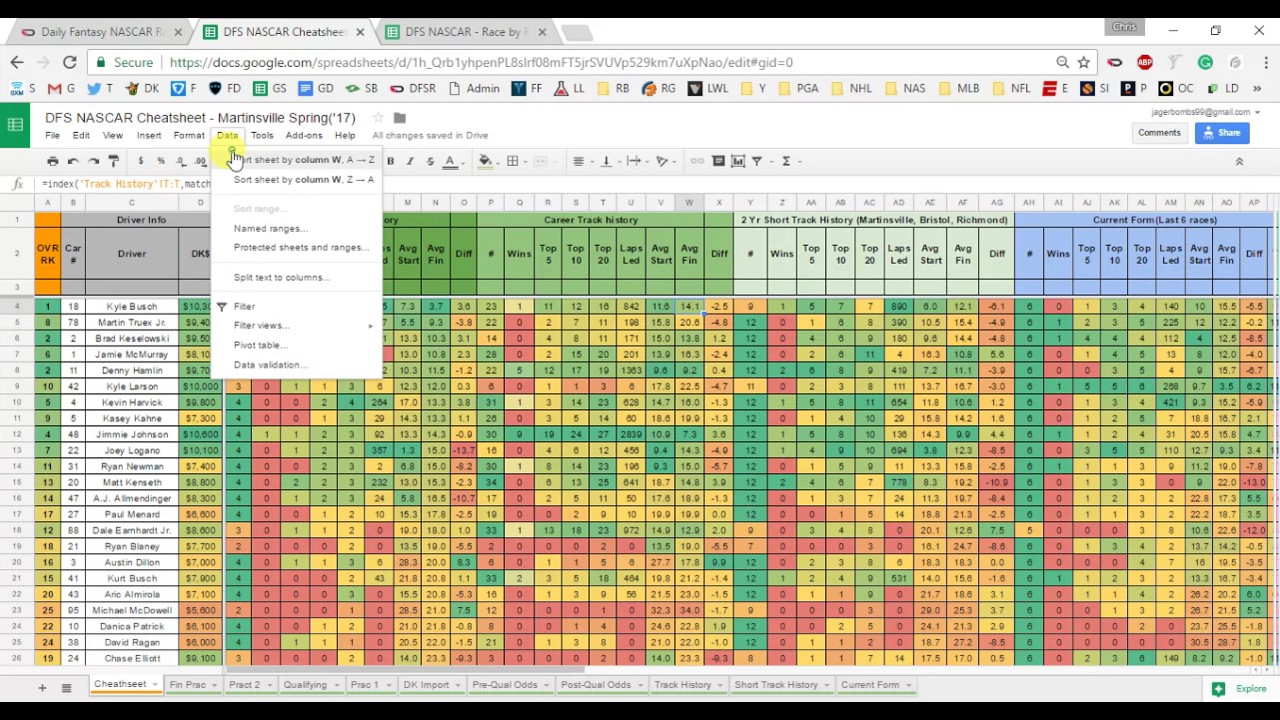The height and width of the screenshot is (720, 1280).
Task: Select the Paint format tool
Action: (x=114, y=161)
